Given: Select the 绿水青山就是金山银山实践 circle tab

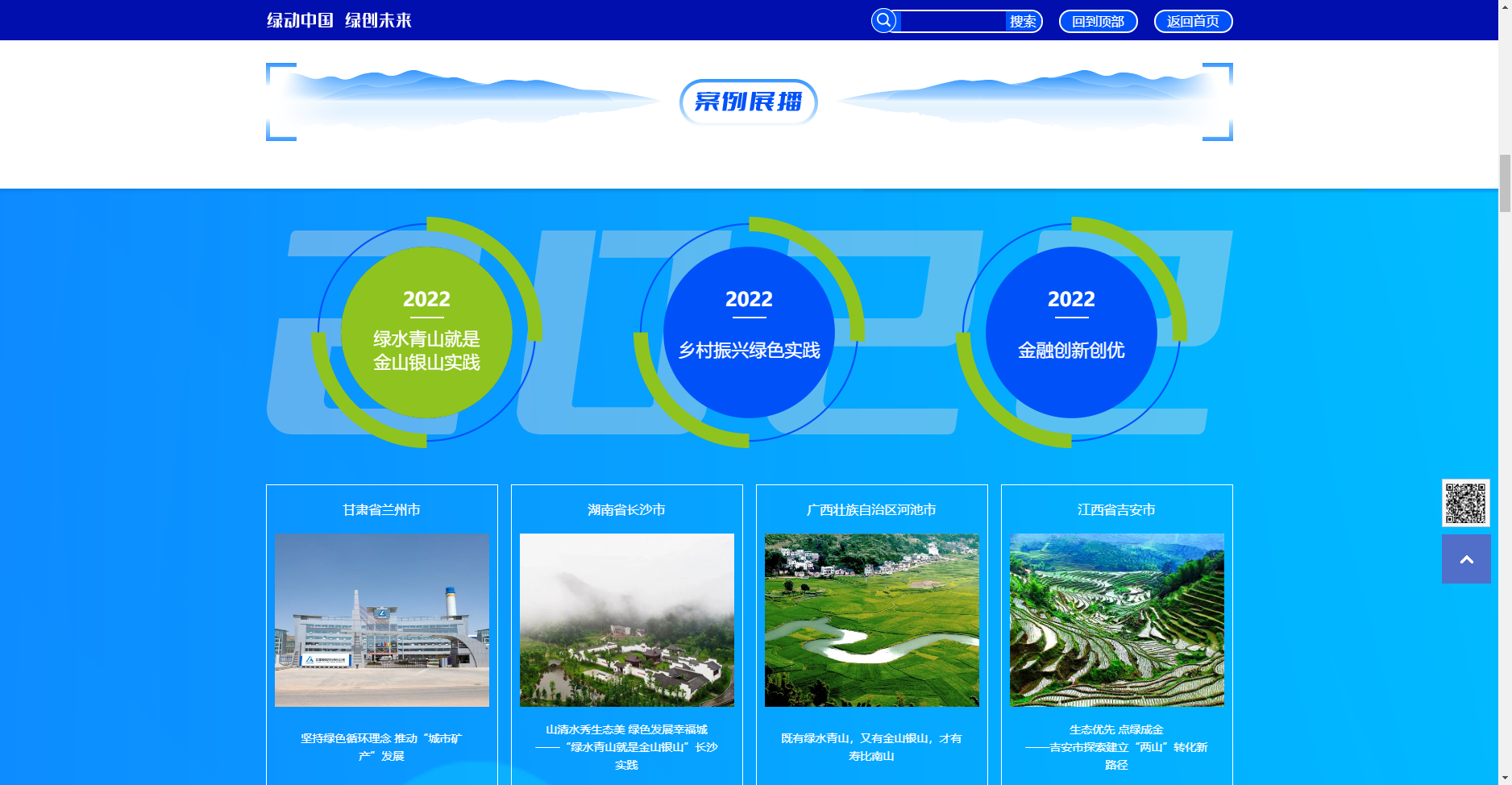Looking at the screenshot, I should coord(426,332).
